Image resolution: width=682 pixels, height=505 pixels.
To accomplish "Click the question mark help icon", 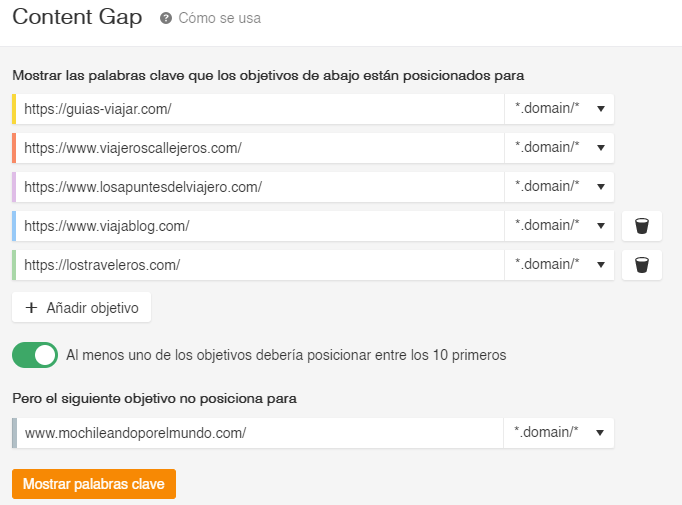I will (166, 18).
